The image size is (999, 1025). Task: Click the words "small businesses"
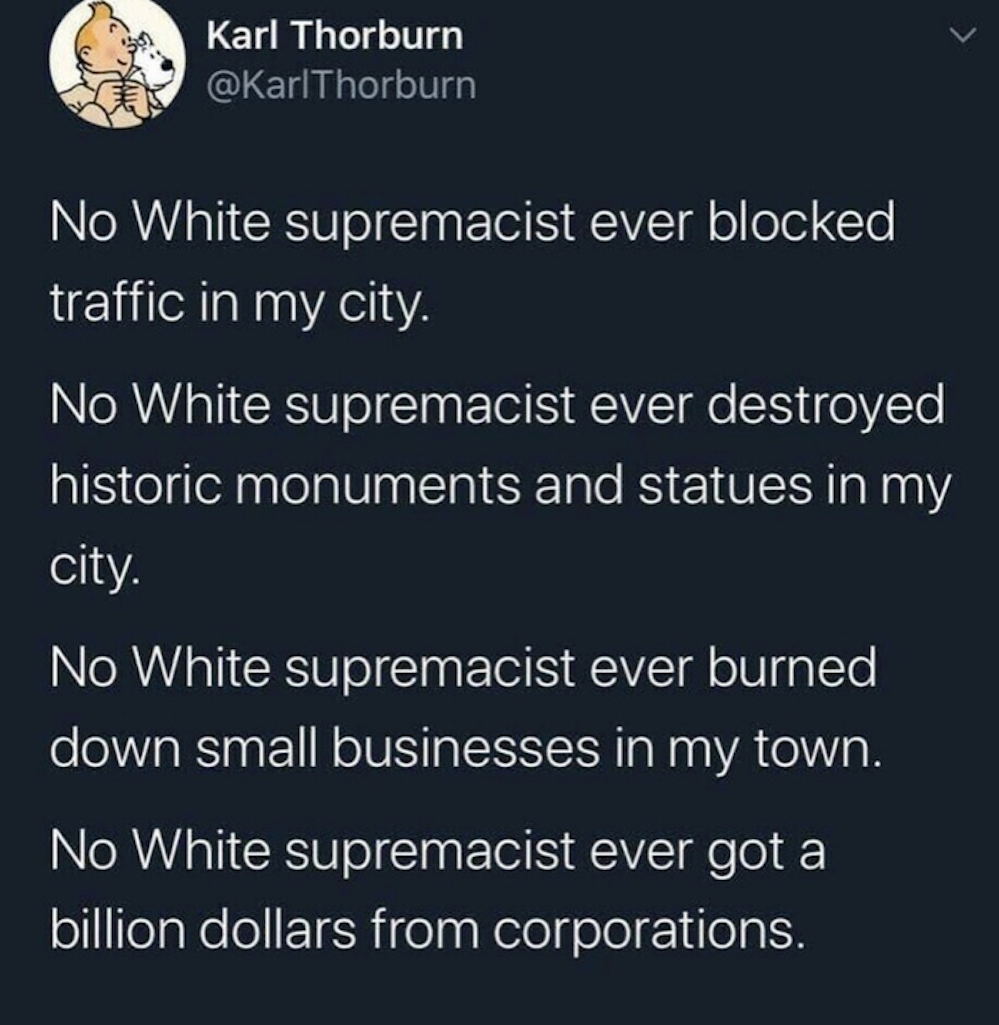(x=397, y=749)
